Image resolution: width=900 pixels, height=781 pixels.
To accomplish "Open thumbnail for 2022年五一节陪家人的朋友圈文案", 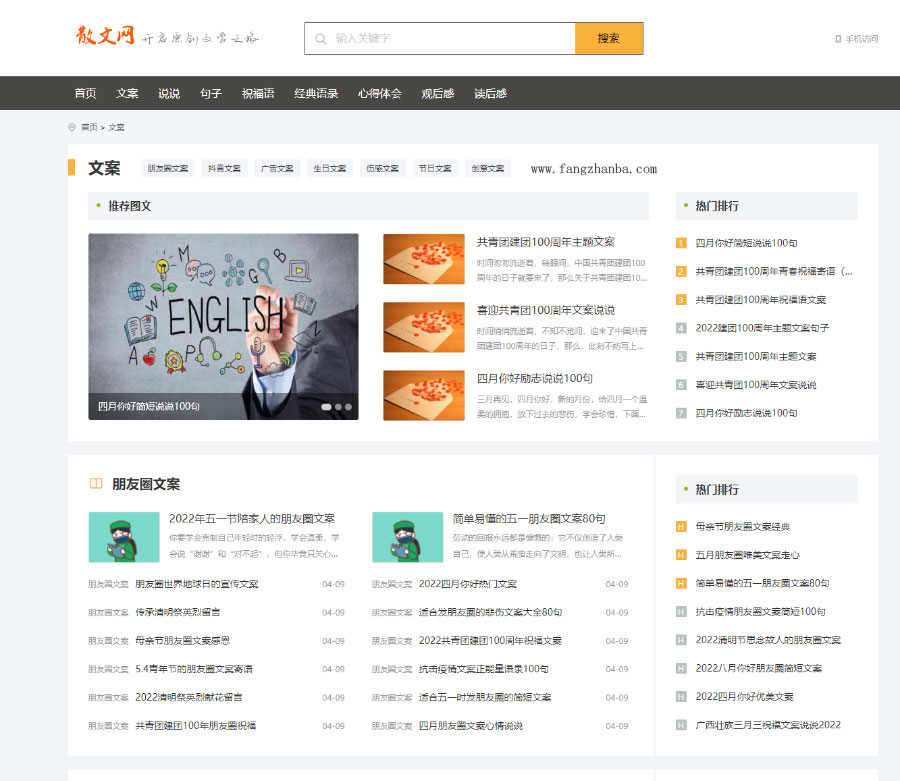I will (x=124, y=537).
